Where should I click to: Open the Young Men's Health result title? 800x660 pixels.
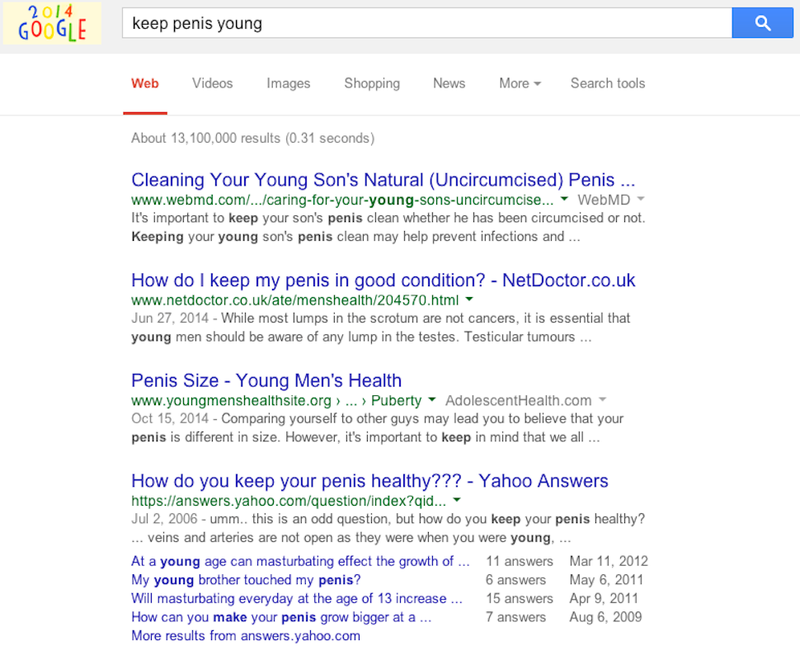click(266, 381)
